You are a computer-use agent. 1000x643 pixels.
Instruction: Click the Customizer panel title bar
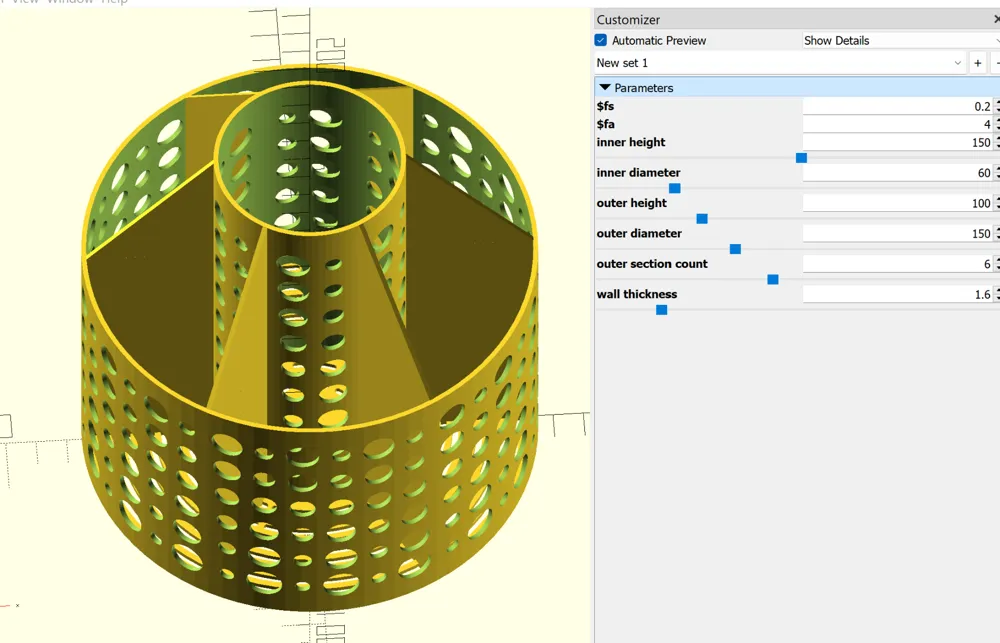click(700, 18)
